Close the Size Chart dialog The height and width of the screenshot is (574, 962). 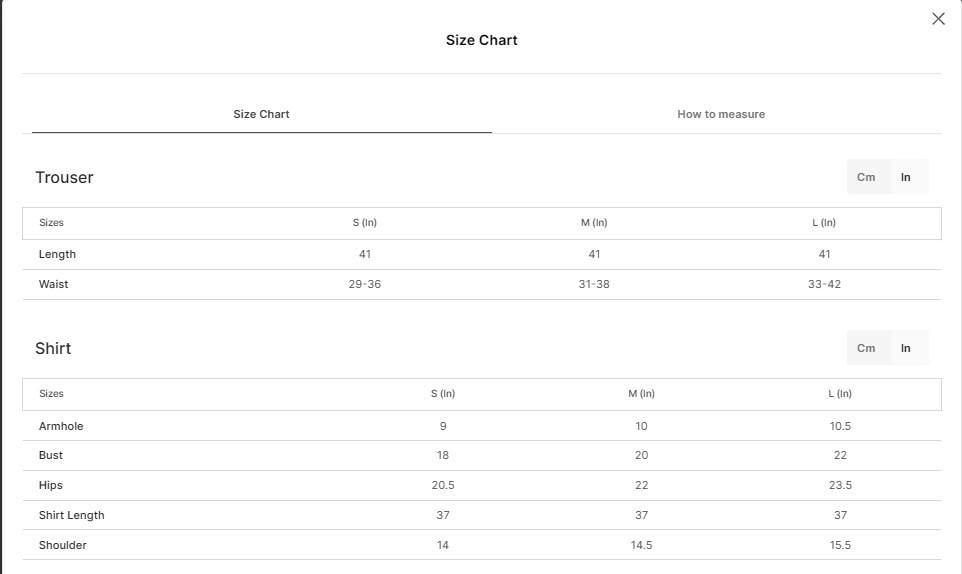pyautogui.click(x=938, y=18)
